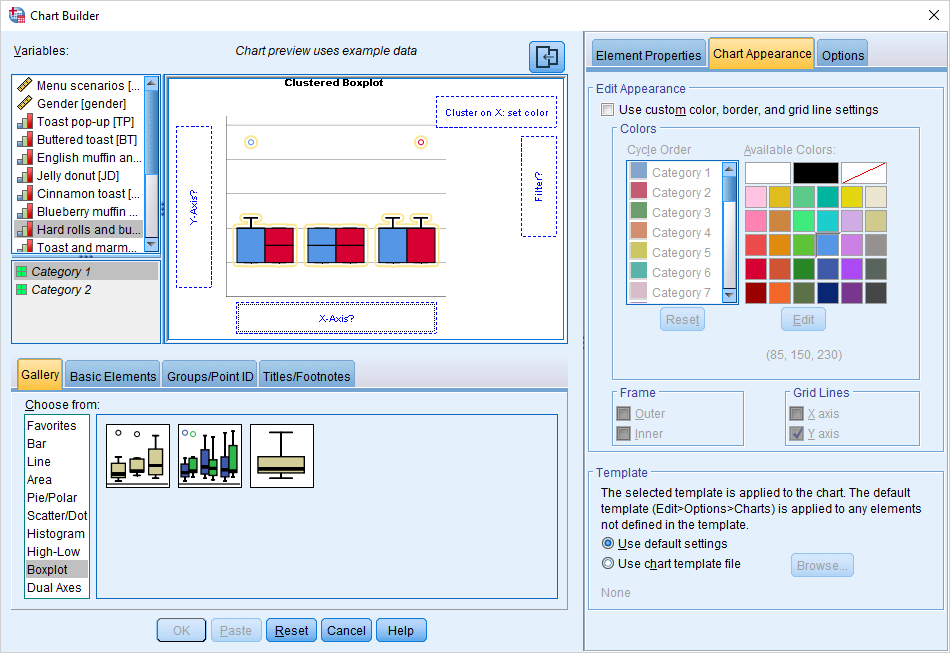Click the Help button
The width and height of the screenshot is (950, 653).
[x=401, y=631]
